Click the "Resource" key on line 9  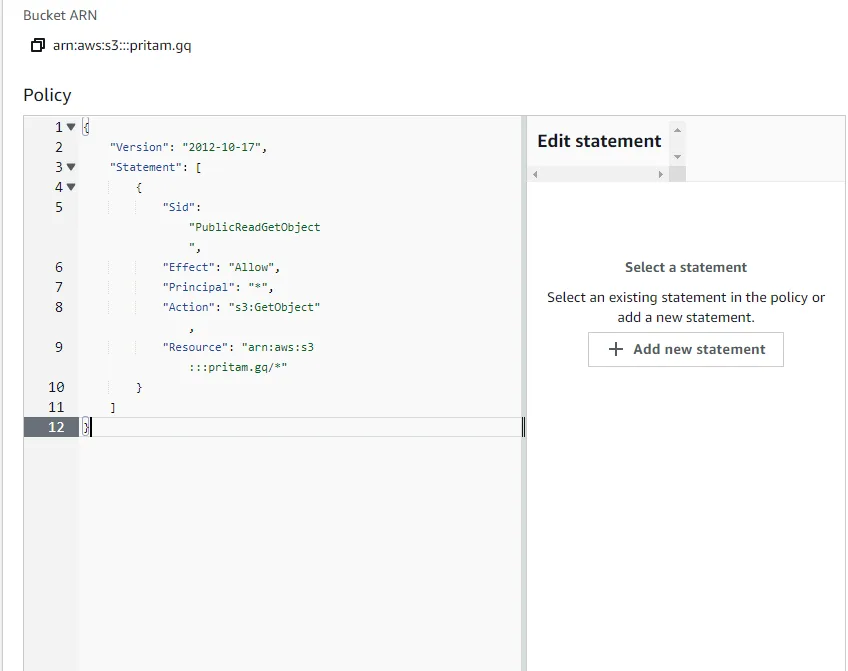(x=195, y=347)
